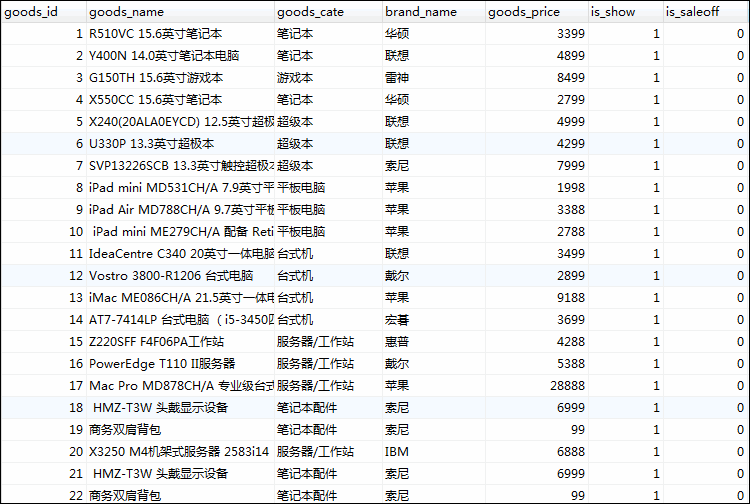This screenshot has height=504, width=750.
Task: Click the cell 'X550CC 15.6英寸笔记本'
Action: coord(180,100)
